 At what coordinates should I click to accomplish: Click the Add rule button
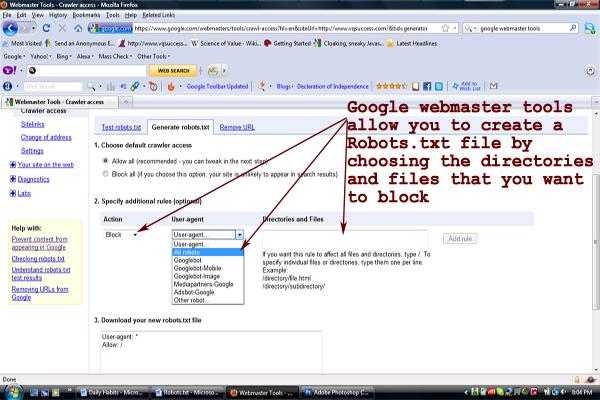pyautogui.click(x=460, y=238)
